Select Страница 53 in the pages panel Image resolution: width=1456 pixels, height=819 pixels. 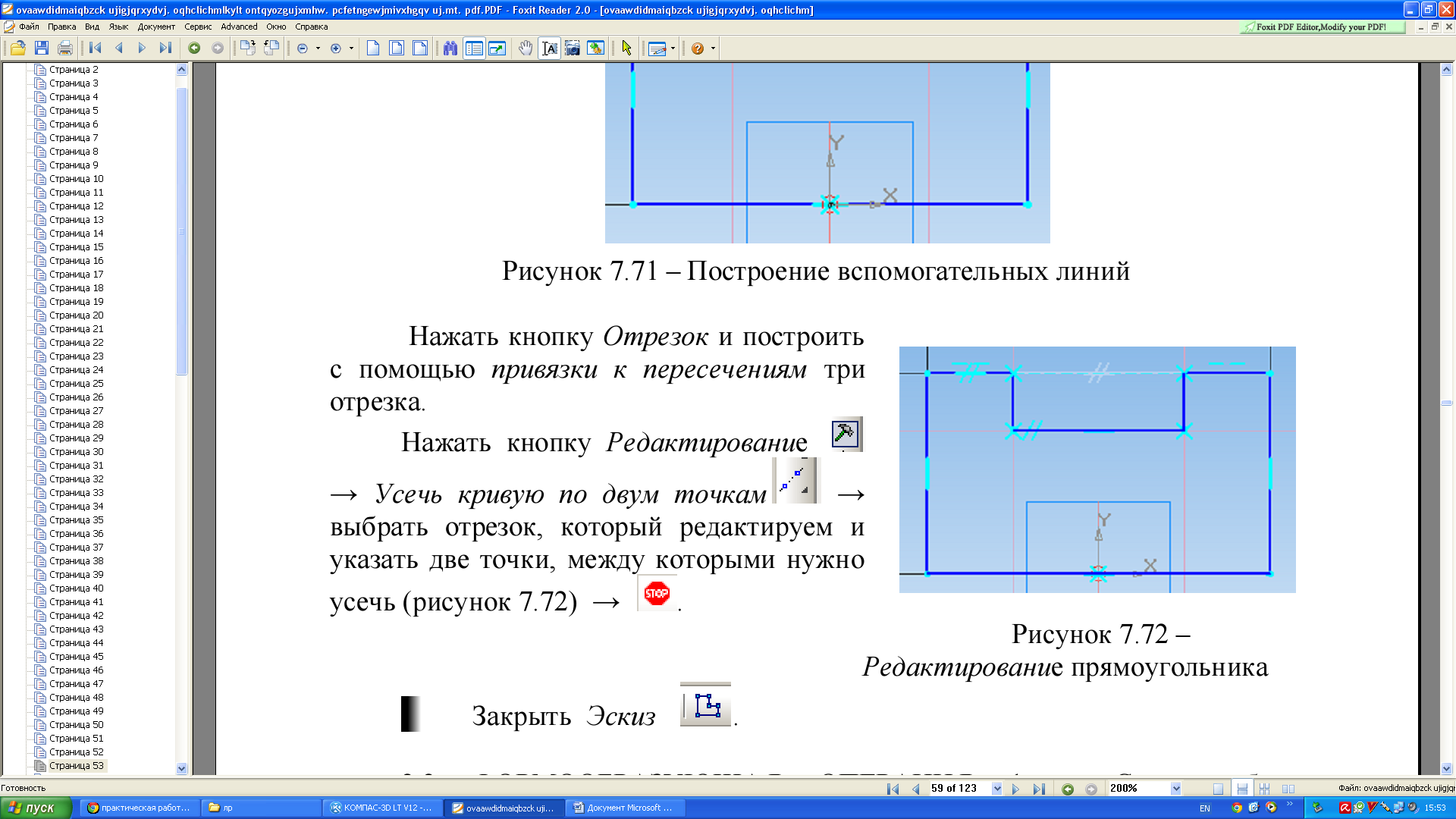tap(76, 766)
